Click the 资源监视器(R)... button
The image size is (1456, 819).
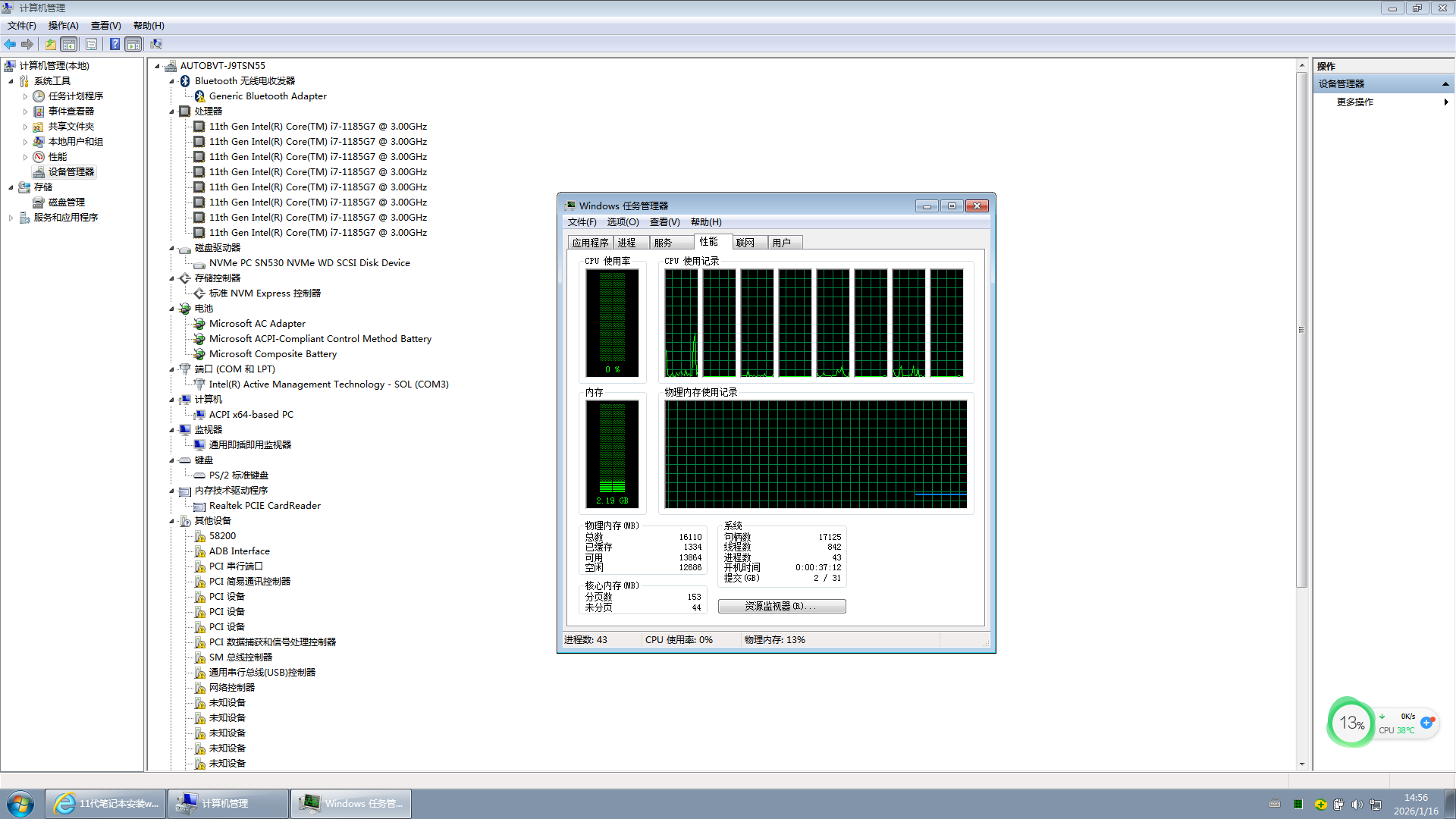[x=781, y=607]
